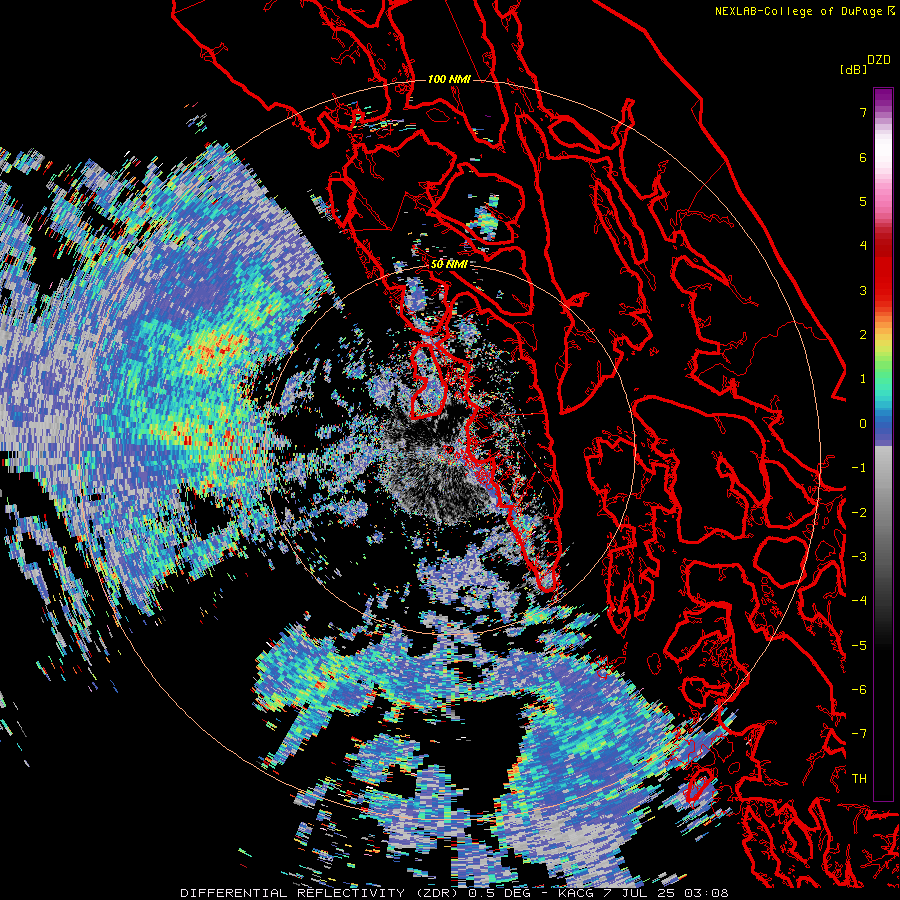Click the 100 NMI range ring label
The height and width of the screenshot is (900, 900).
tap(449, 79)
